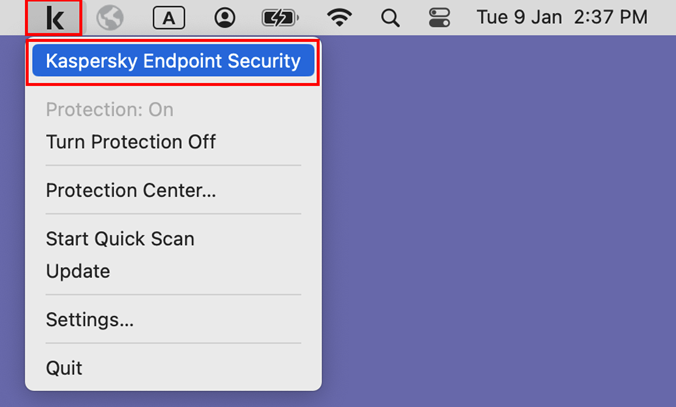Click the dimmed globe icon in menu bar
676x407 pixels.
coord(110,17)
